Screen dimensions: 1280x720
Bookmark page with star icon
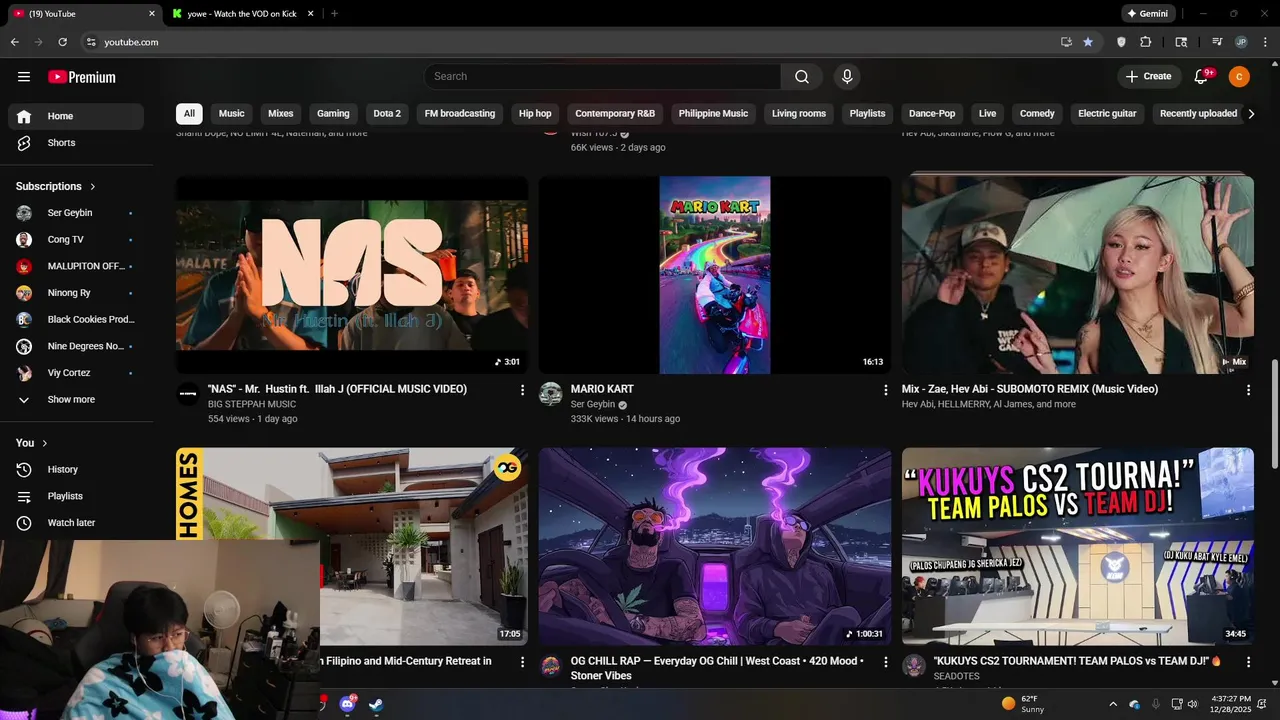pos(1088,42)
